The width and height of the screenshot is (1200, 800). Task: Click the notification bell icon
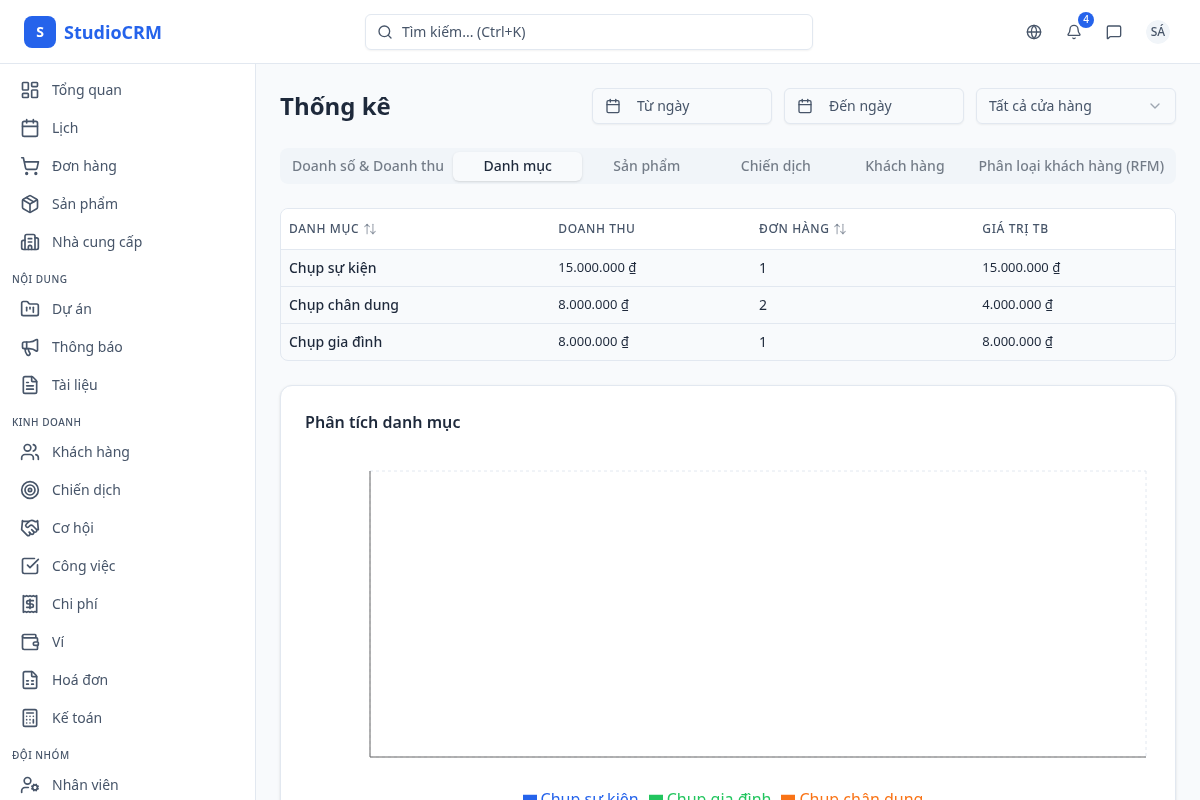pyautogui.click(x=1074, y=32)
